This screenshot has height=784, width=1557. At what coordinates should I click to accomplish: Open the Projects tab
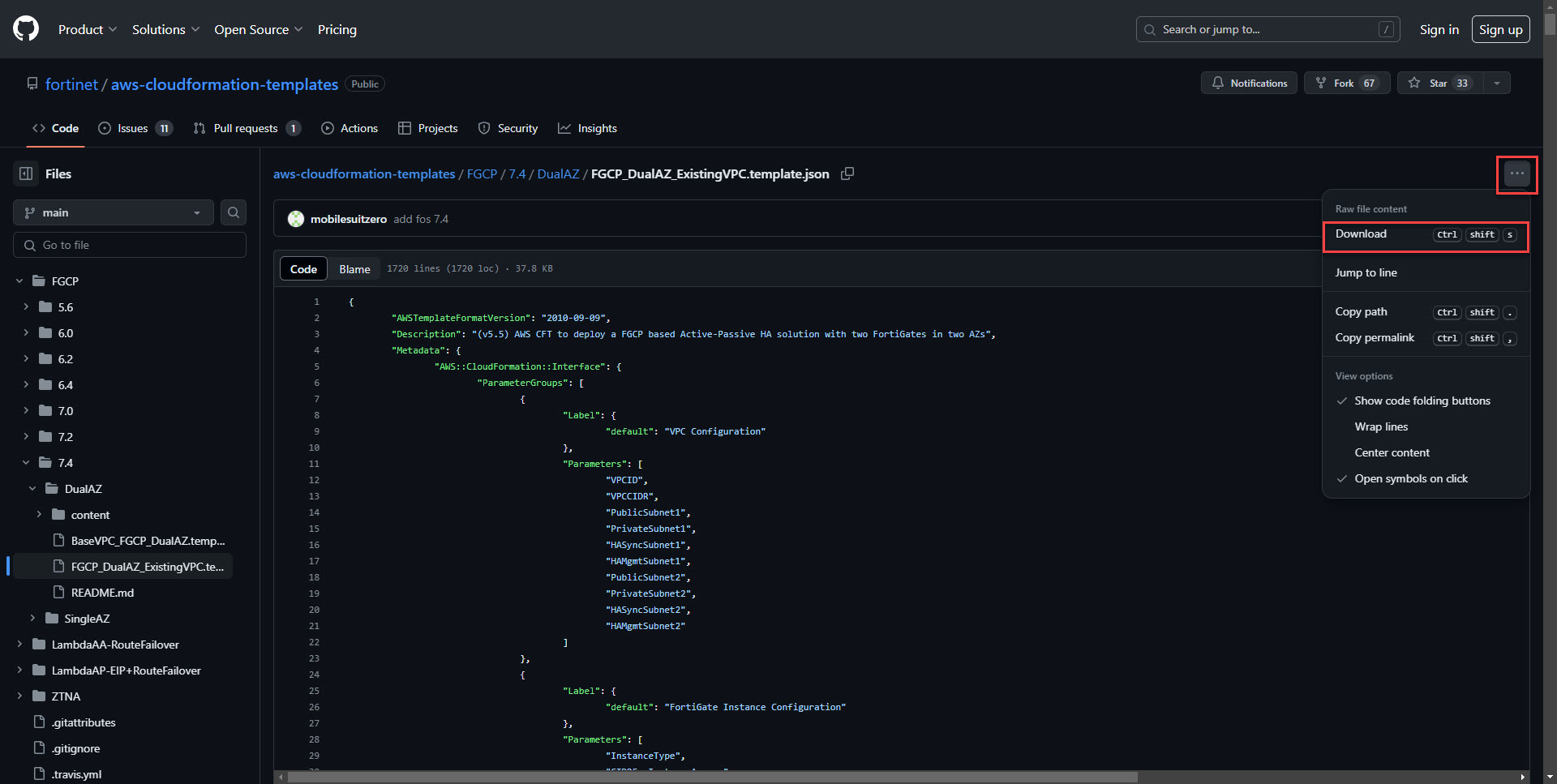tap(428, 128)
